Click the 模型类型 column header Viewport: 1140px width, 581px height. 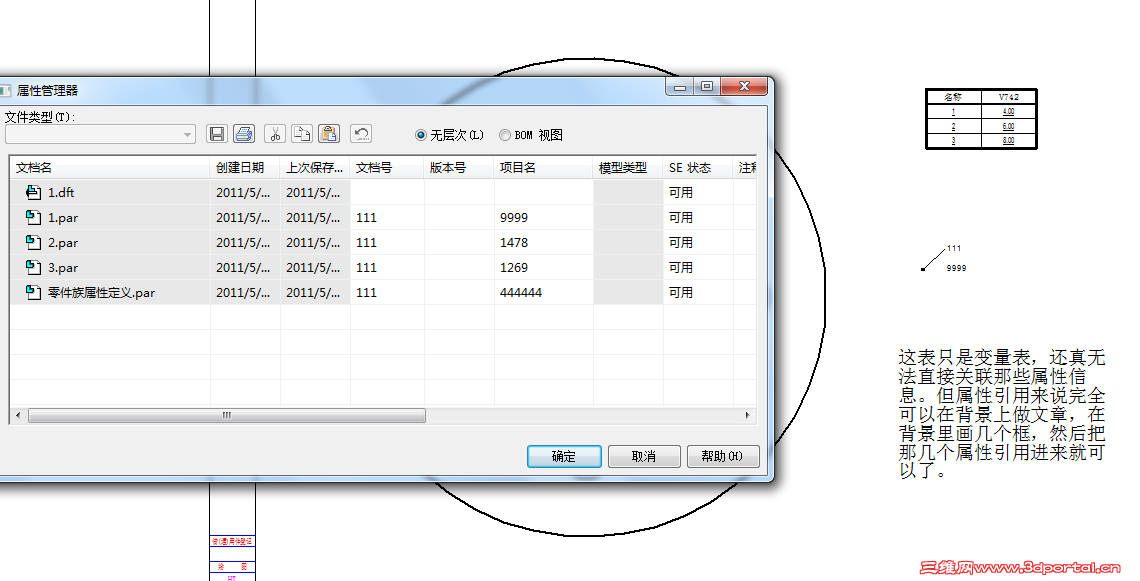point(627,167)
